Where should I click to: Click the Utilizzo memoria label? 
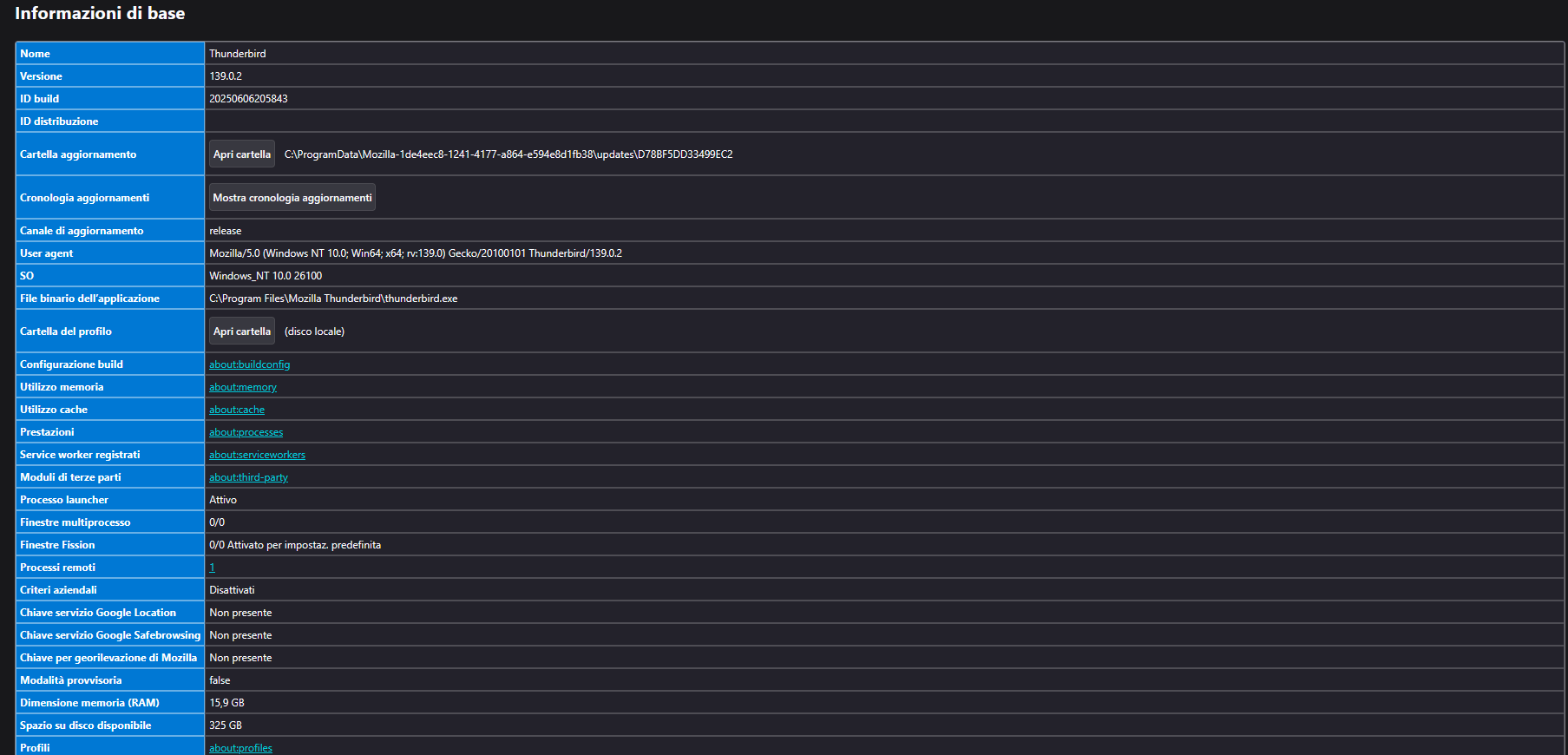62,387
